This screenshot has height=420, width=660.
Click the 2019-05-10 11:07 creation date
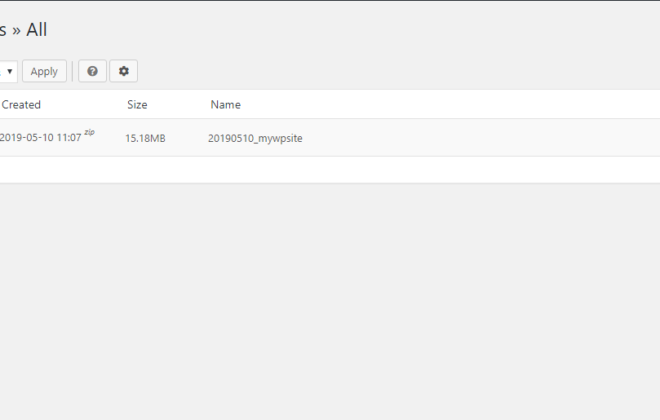[x=40, y=138]
